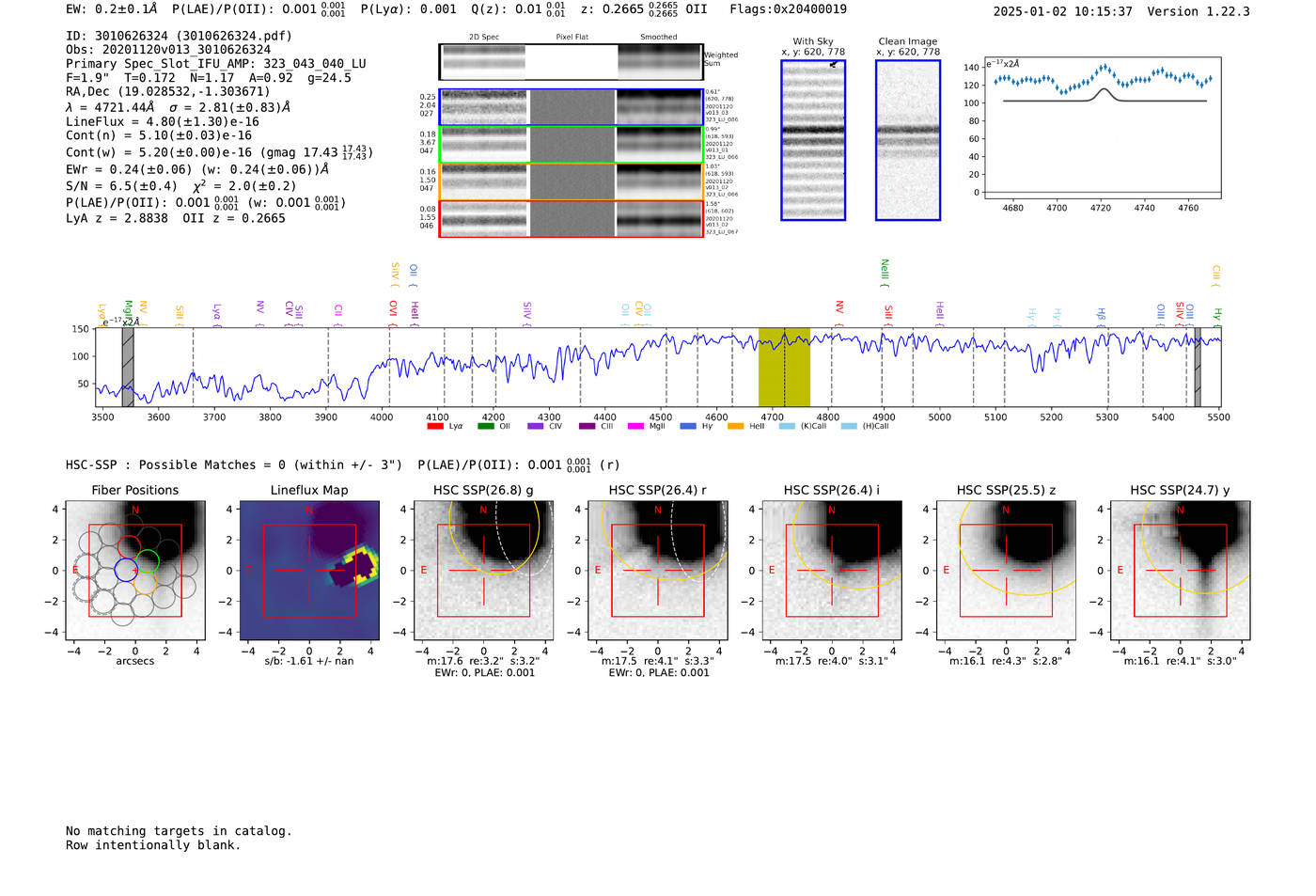Viewport: 1316px width, 896px height.
Task: Open the HSC SSP(26.8) g cutout
Action: 483,570
